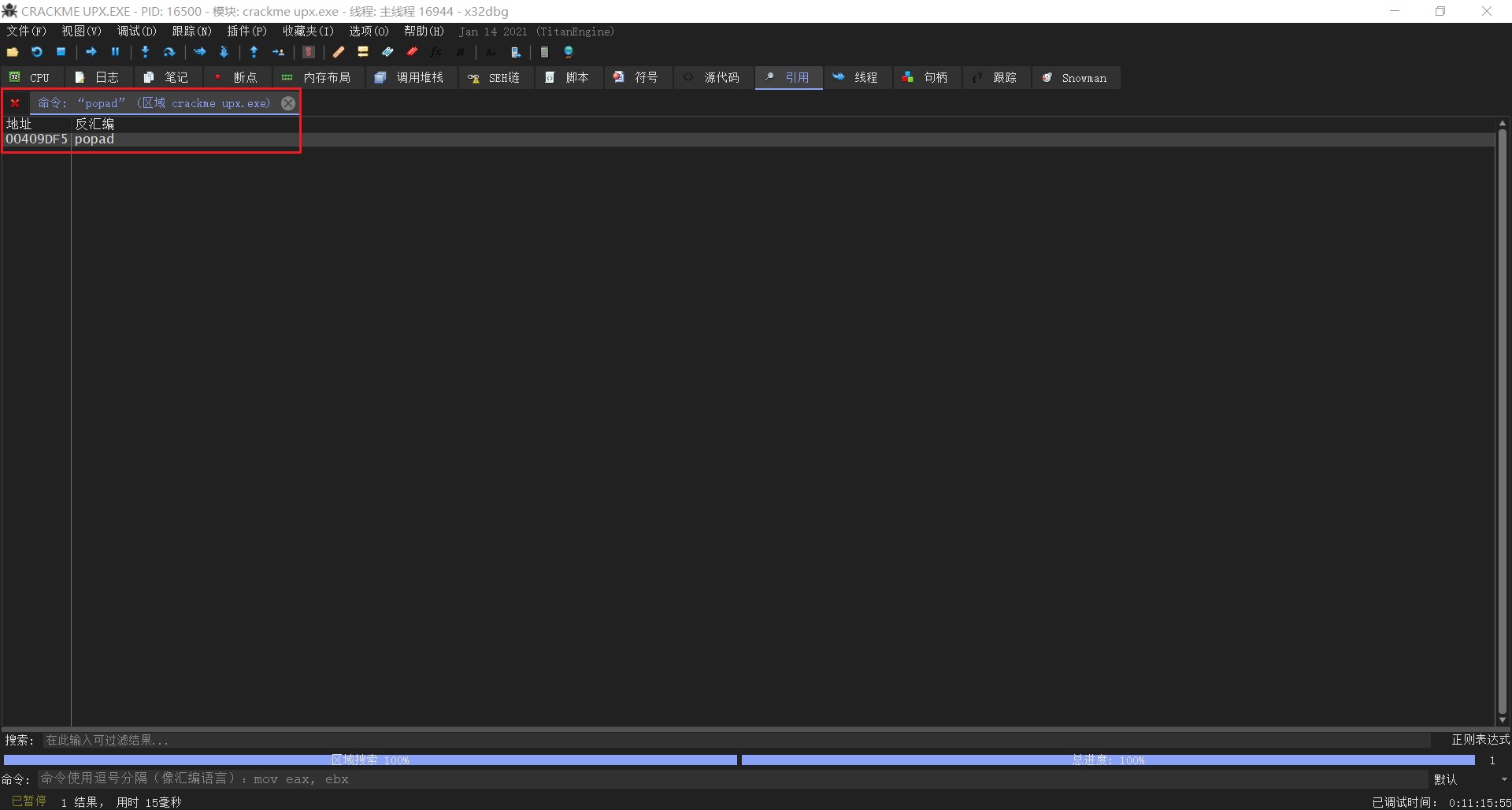
Task: Stop the debugging session
Action: pyautogui.click(x=61, y=52)
